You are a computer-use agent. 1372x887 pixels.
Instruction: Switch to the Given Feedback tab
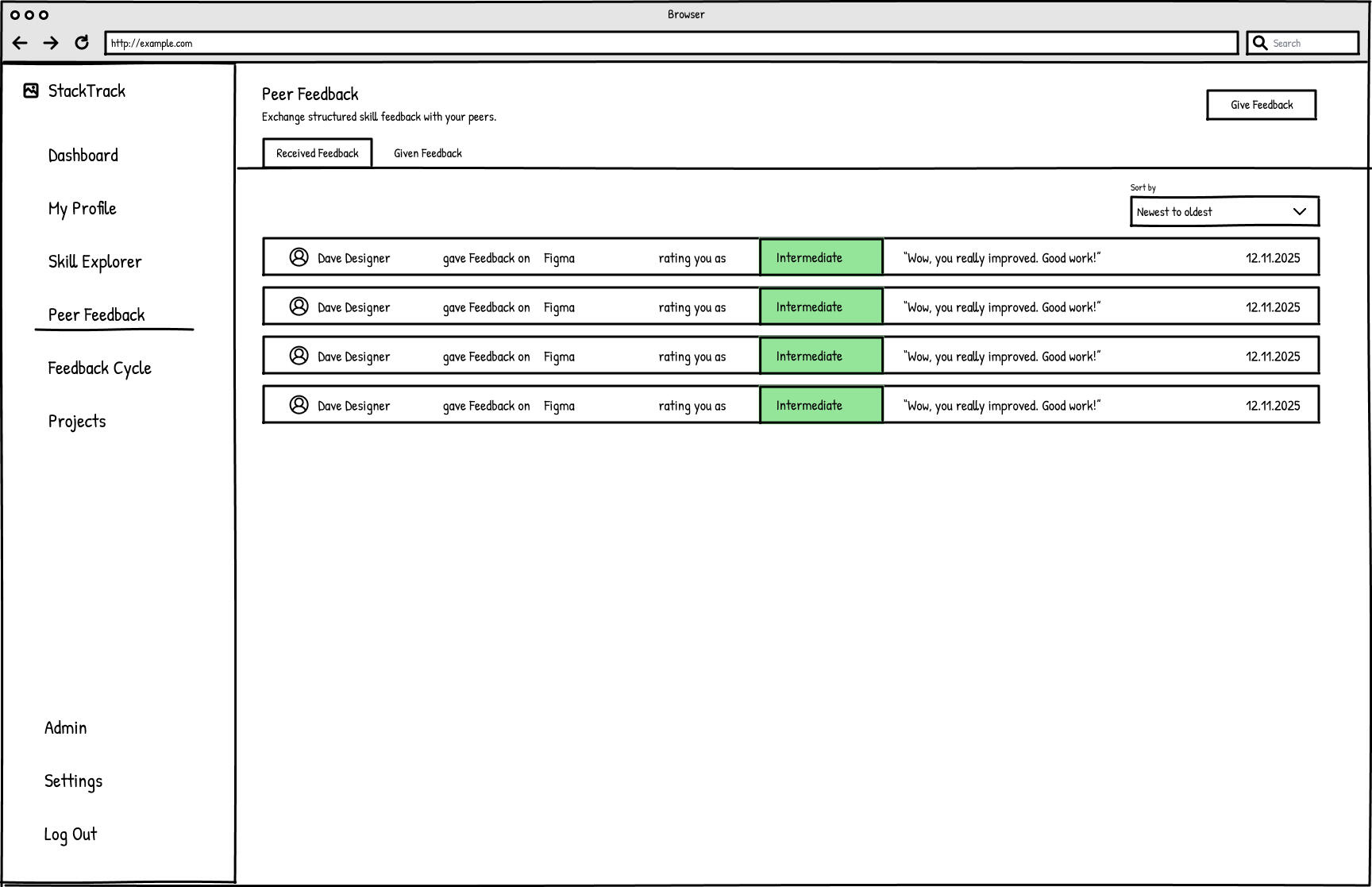pos(428,153)
